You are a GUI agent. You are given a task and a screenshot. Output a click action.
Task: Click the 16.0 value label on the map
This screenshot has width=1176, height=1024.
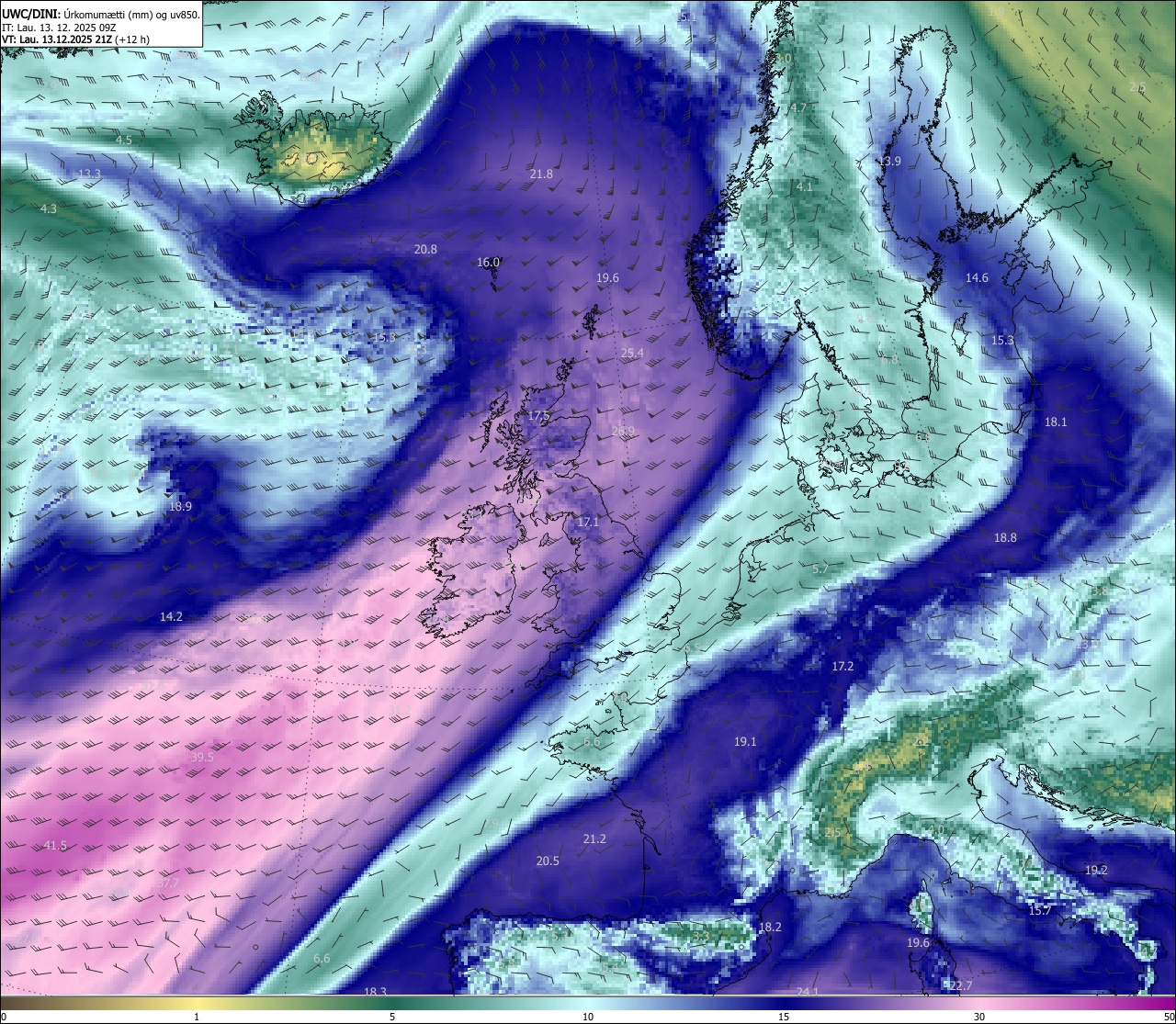coord(488,262)
